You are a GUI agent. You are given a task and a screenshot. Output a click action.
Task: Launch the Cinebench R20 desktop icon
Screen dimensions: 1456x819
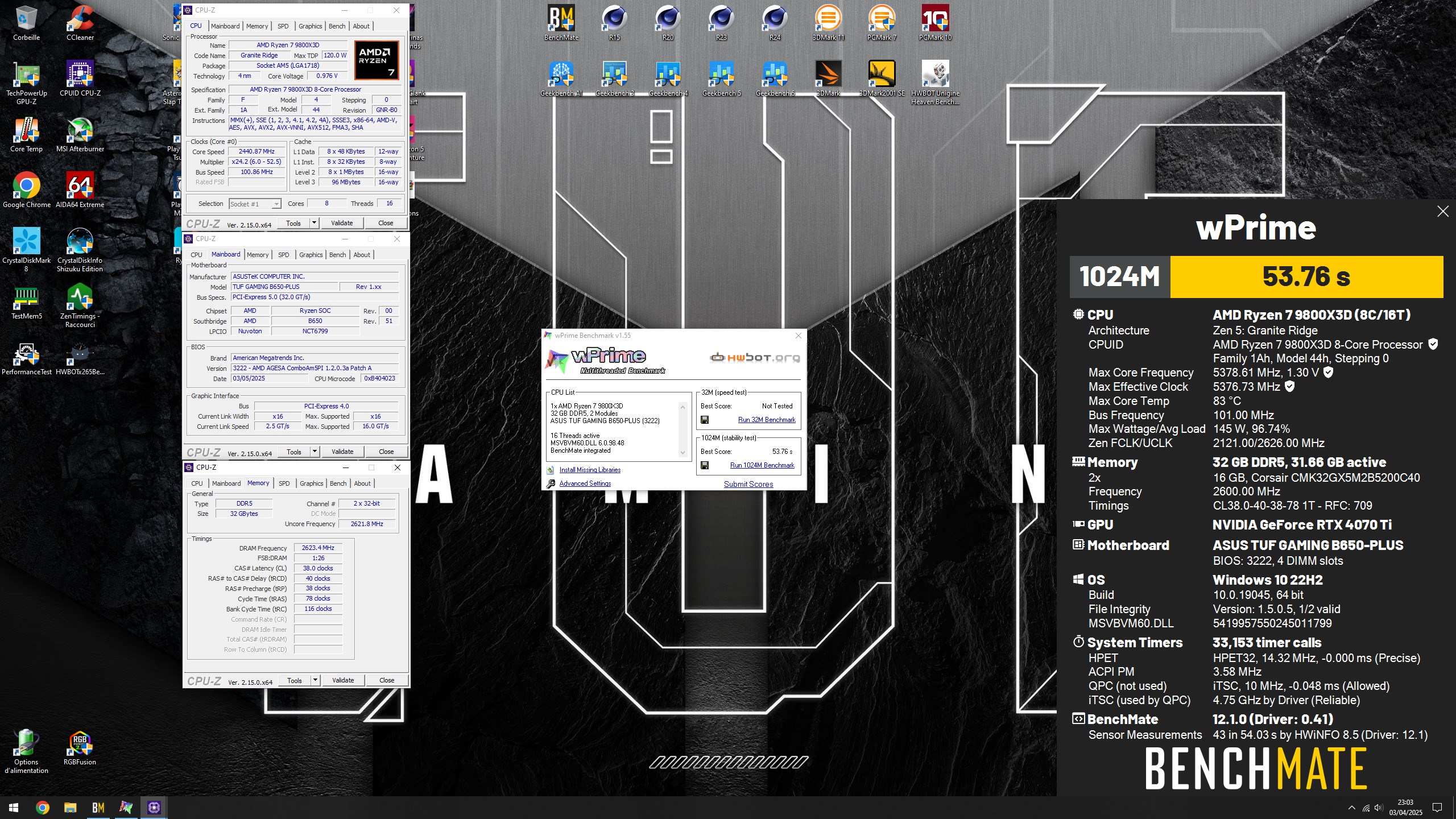668,23
